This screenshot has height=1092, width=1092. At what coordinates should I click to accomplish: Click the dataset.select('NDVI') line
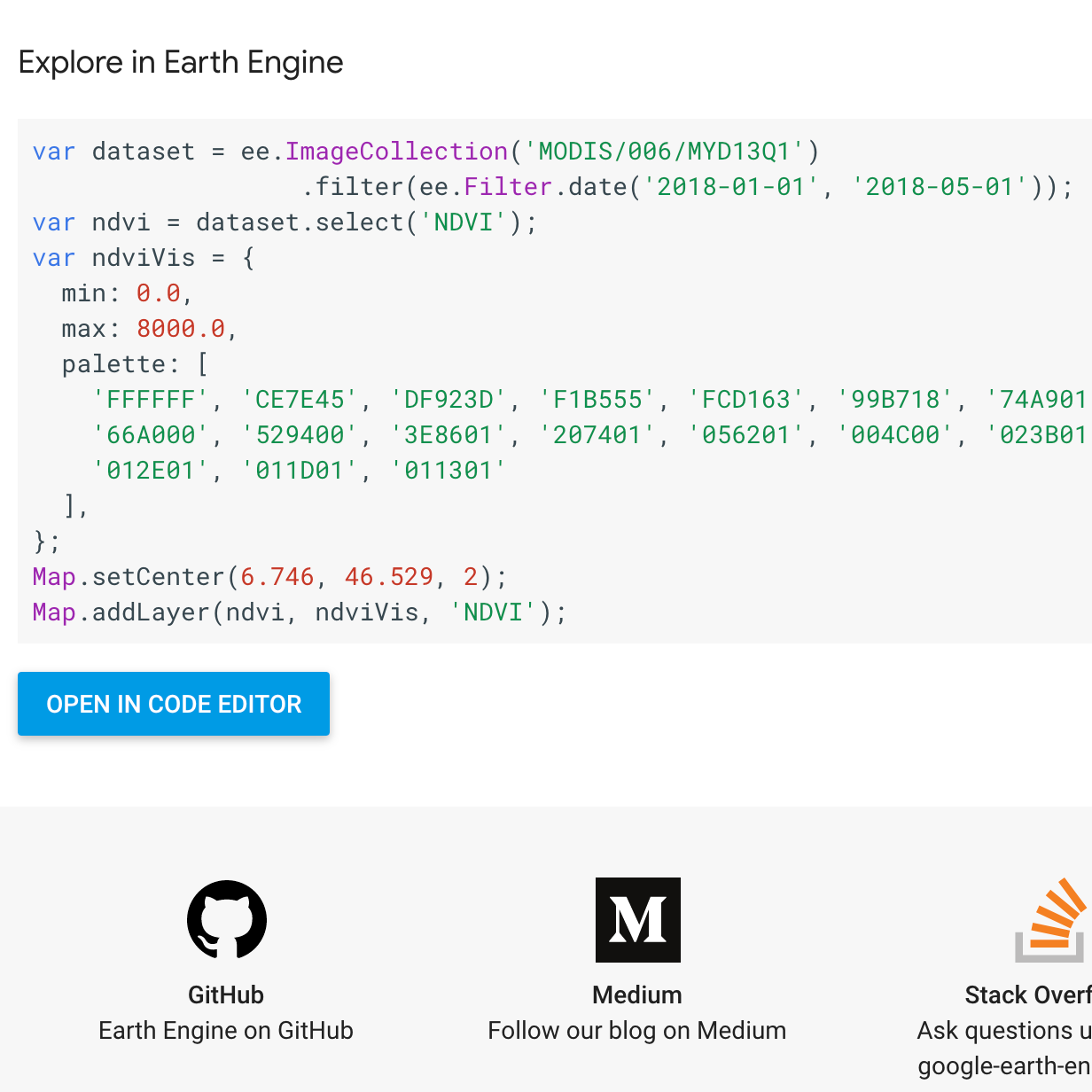[x=285, y=222]
